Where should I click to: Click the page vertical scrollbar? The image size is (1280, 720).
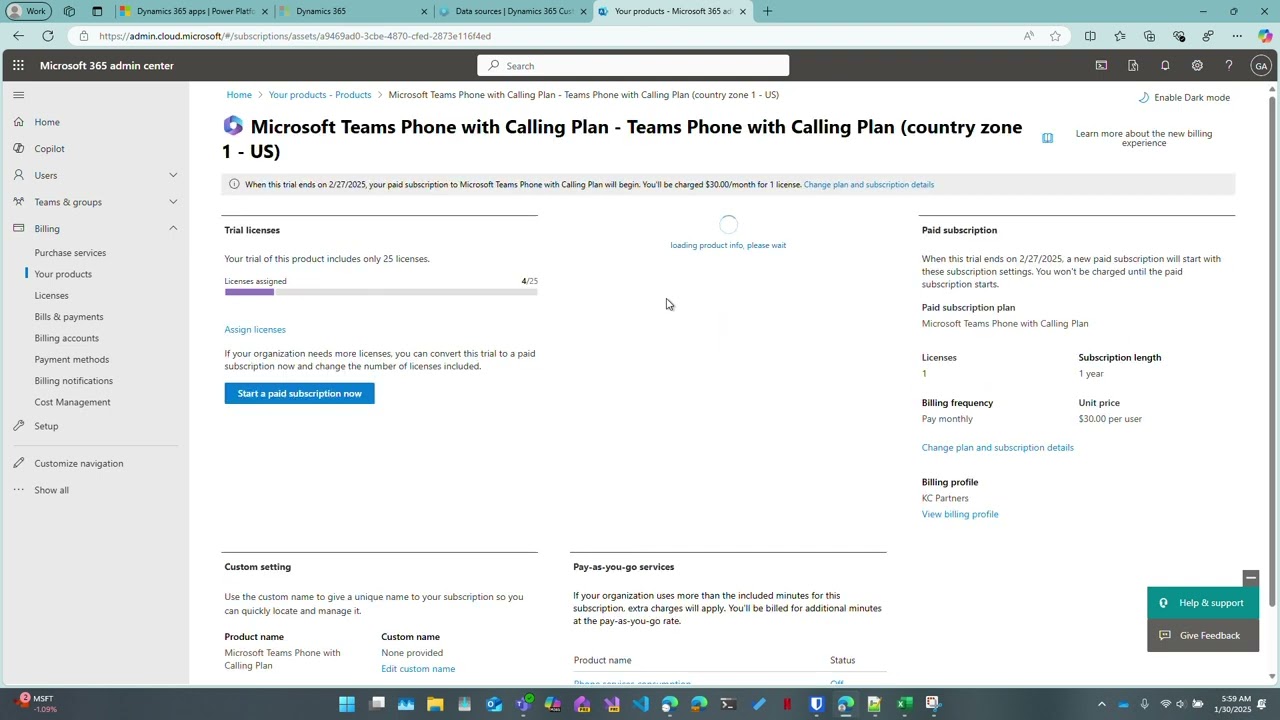(1272, 350)
